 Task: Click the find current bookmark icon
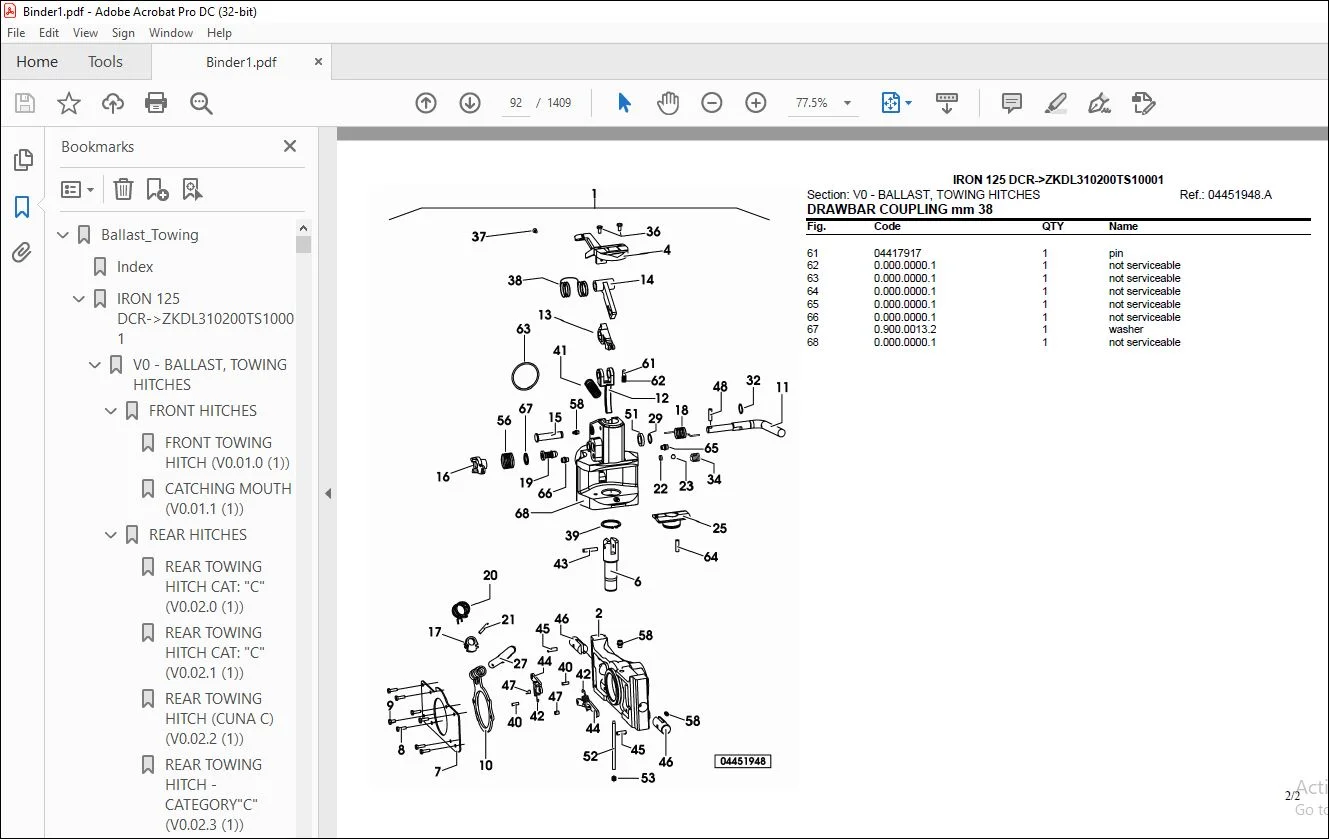pyautogui.click(x=193, y=189)
